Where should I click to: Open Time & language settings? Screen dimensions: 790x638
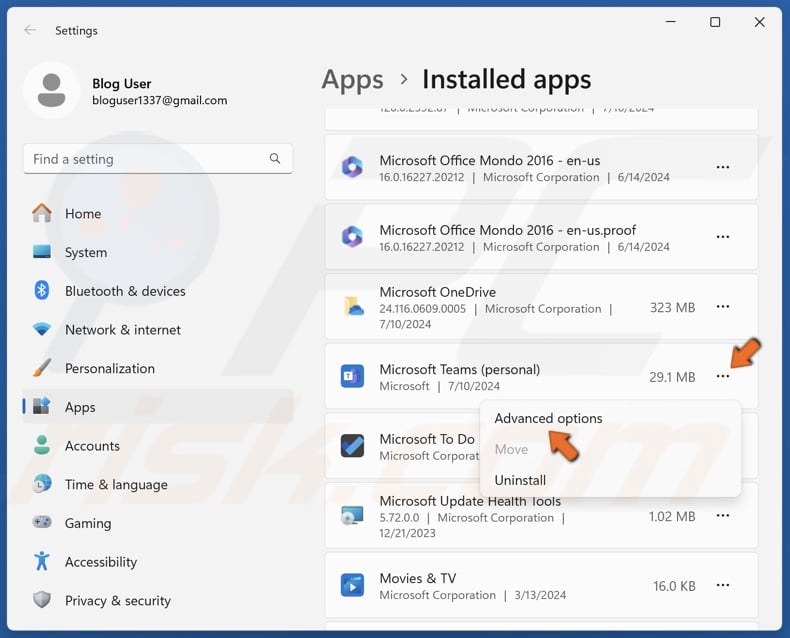point(158,484)
